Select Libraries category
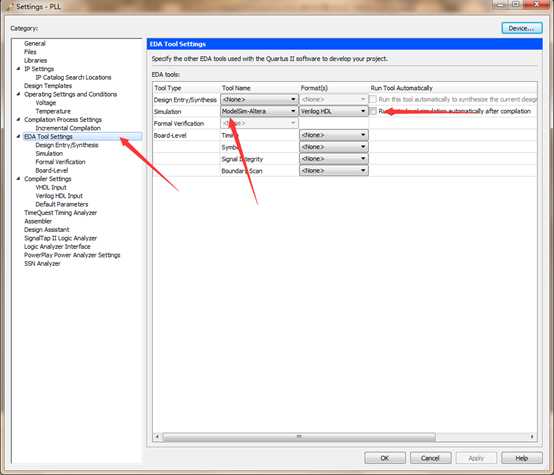Viewport: 554px width, 475px height. (35, 60)
